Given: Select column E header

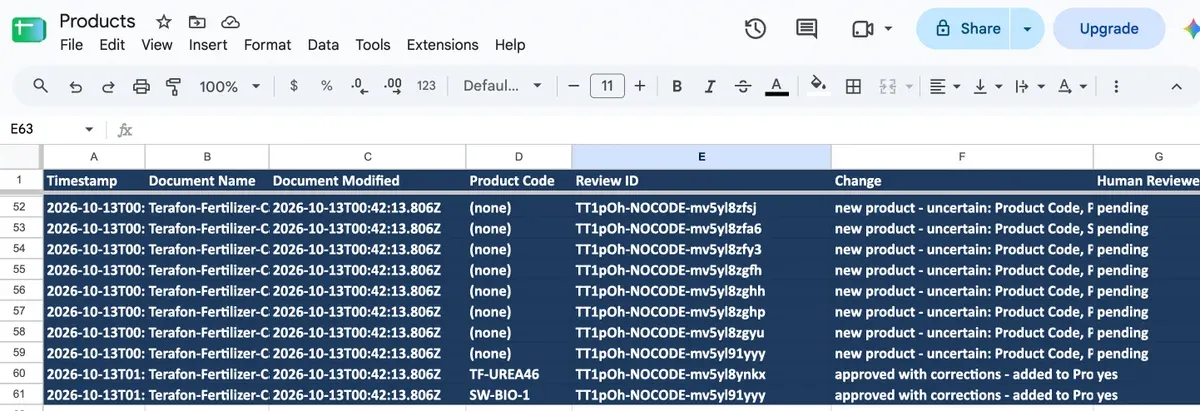Looking at the screenshot, I should point(701,157).
